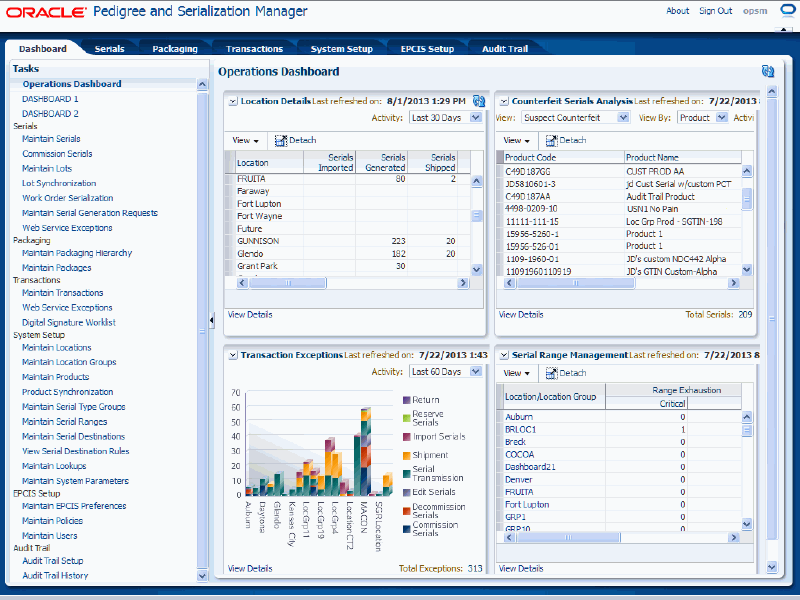
Task: Collapse Serial Range Management panel
Action: pos(504,355)
